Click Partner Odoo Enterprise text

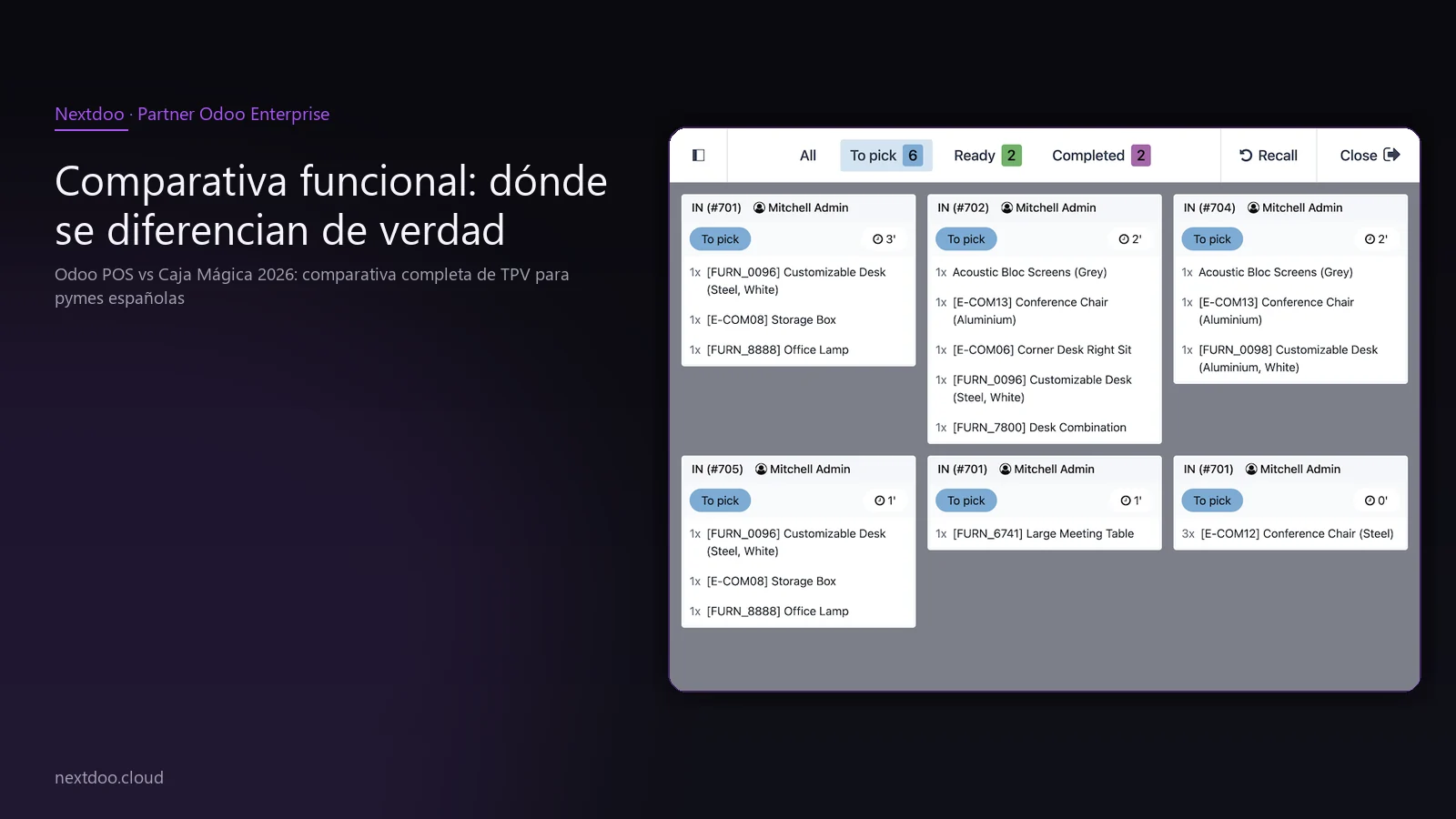(234, 114)
